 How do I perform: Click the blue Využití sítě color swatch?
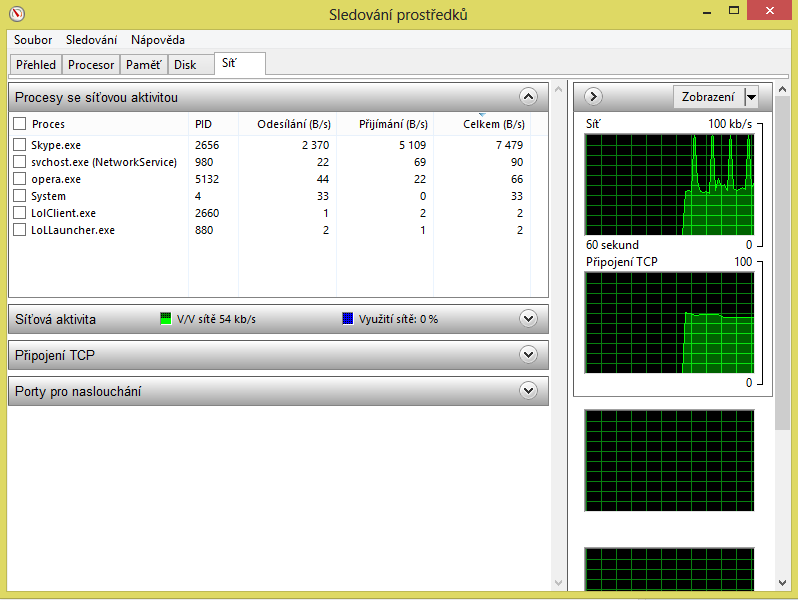point(348,319)
